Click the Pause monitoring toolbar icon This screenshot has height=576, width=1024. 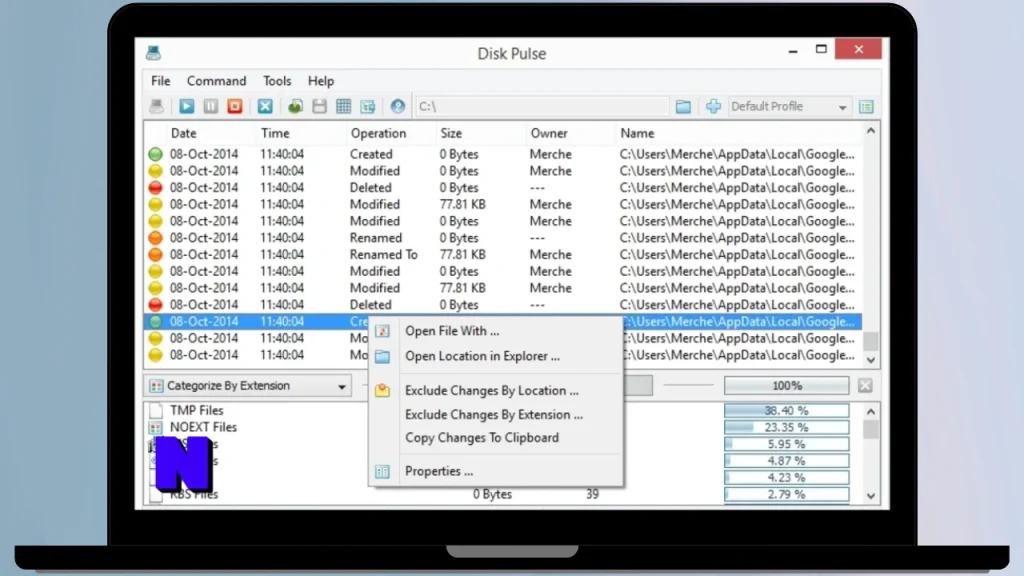[x=210, y=106]
